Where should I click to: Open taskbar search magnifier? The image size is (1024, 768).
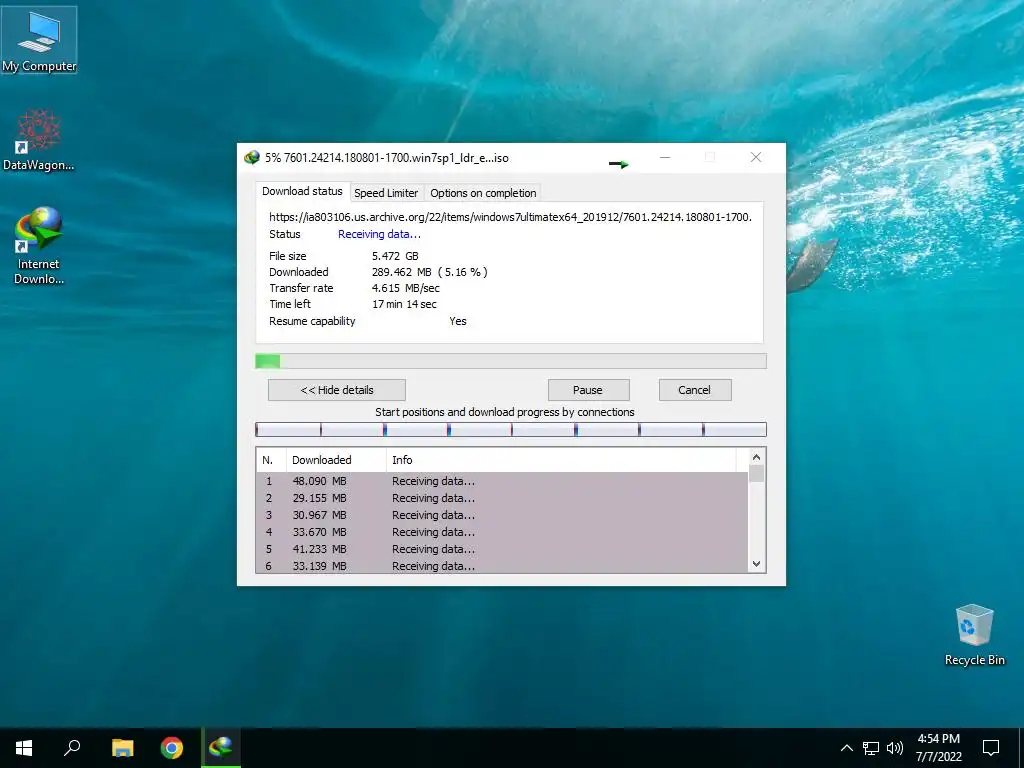pyautogui.click(x=72, y=748)
